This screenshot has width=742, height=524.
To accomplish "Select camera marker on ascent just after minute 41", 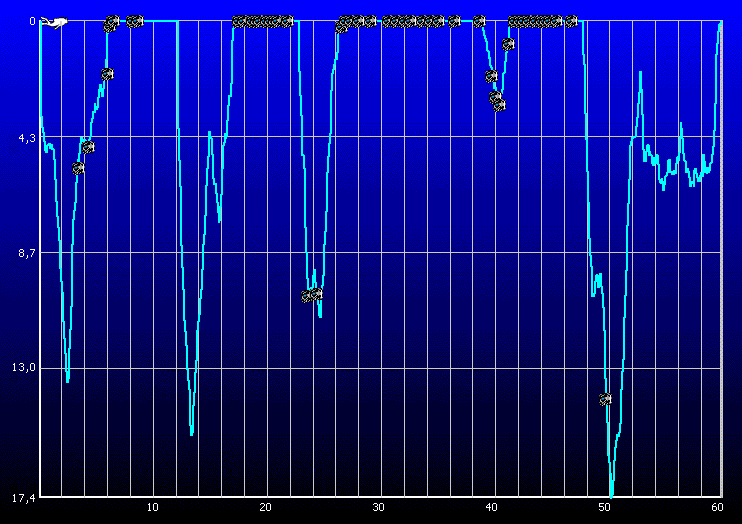I will [508, 44].
